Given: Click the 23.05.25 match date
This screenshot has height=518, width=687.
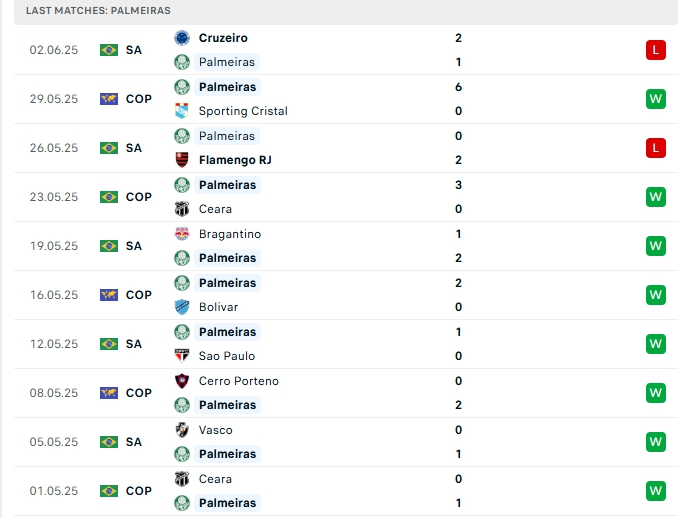Looking at the screenshot, I should coord(53,197).
